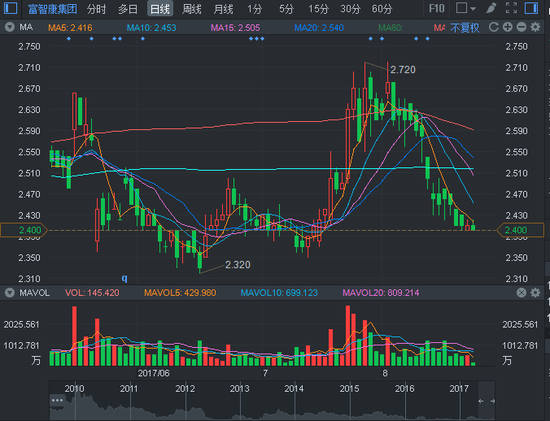Open the drawing brush tool
The height and width of the screenshot is (421, 550).
click(x=491, y=8)
